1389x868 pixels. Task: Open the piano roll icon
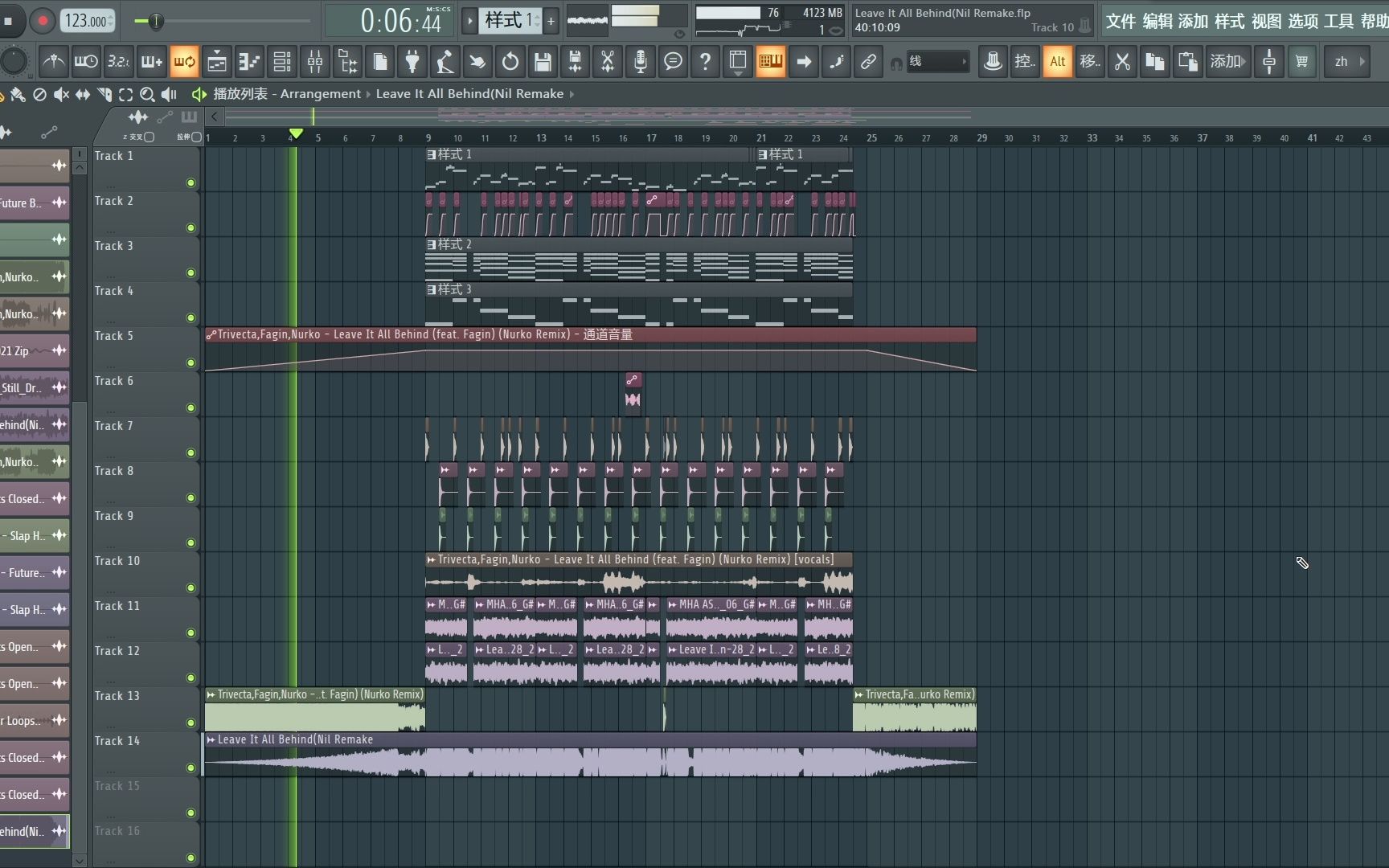(249, 61)
